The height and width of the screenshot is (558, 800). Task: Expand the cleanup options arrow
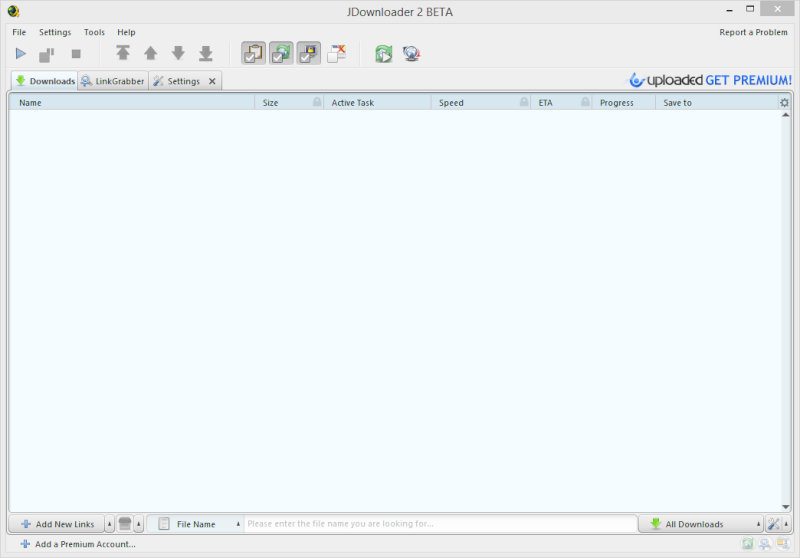pos(139,524)
